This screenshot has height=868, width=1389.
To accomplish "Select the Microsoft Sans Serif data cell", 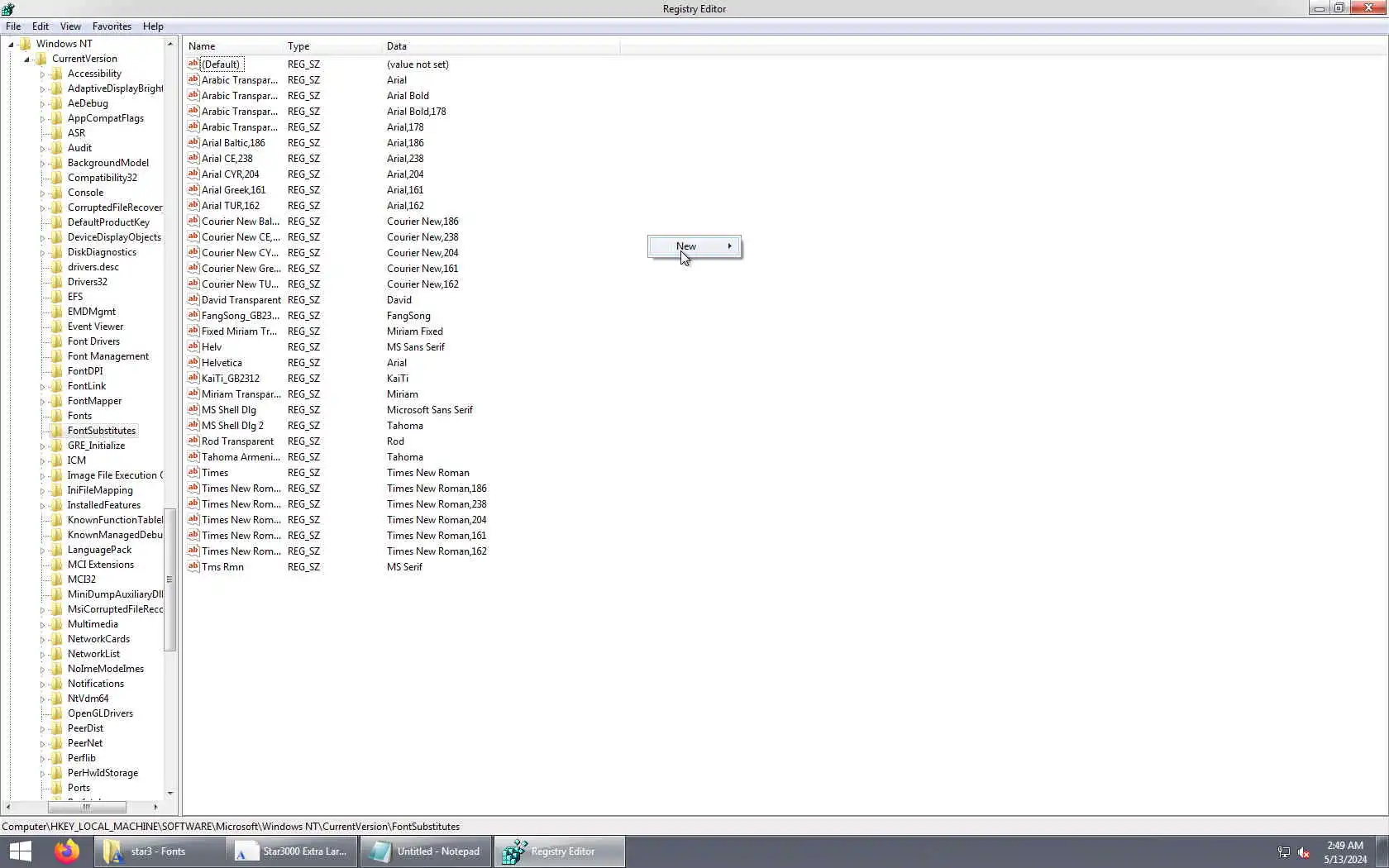I will (430, 410).
